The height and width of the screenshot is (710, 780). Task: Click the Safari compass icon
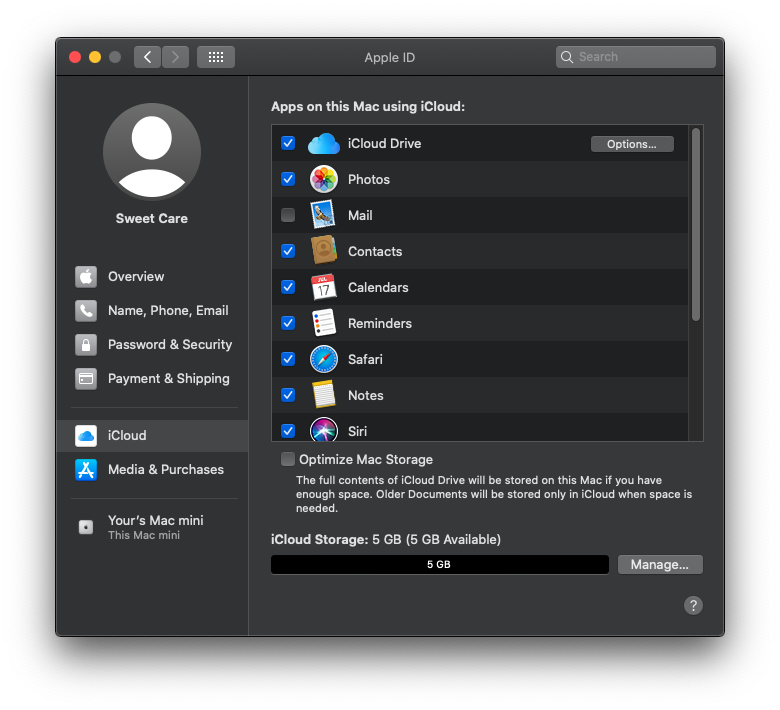[323, 359]
